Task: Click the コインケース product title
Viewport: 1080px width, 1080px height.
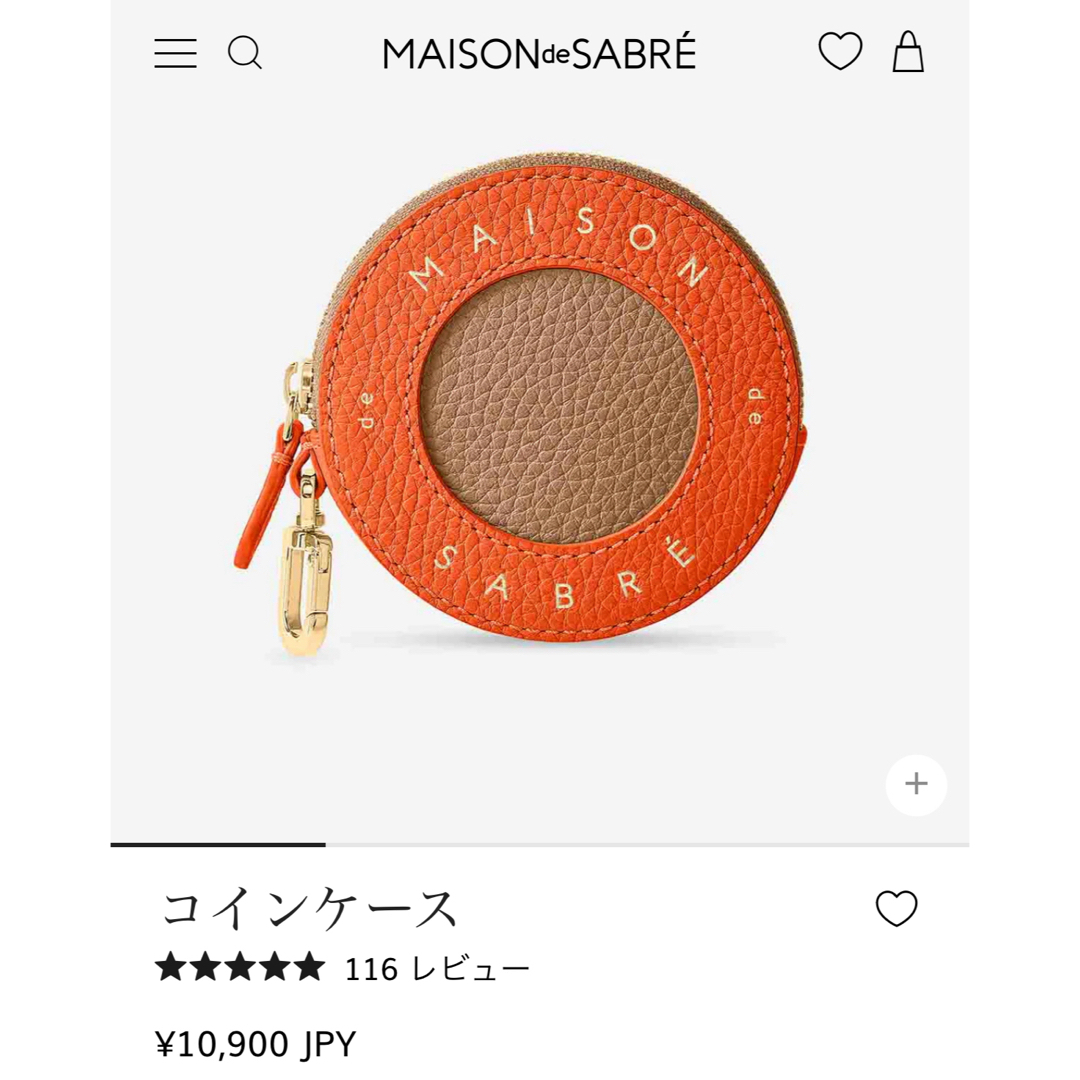Action: coord(309,909)
